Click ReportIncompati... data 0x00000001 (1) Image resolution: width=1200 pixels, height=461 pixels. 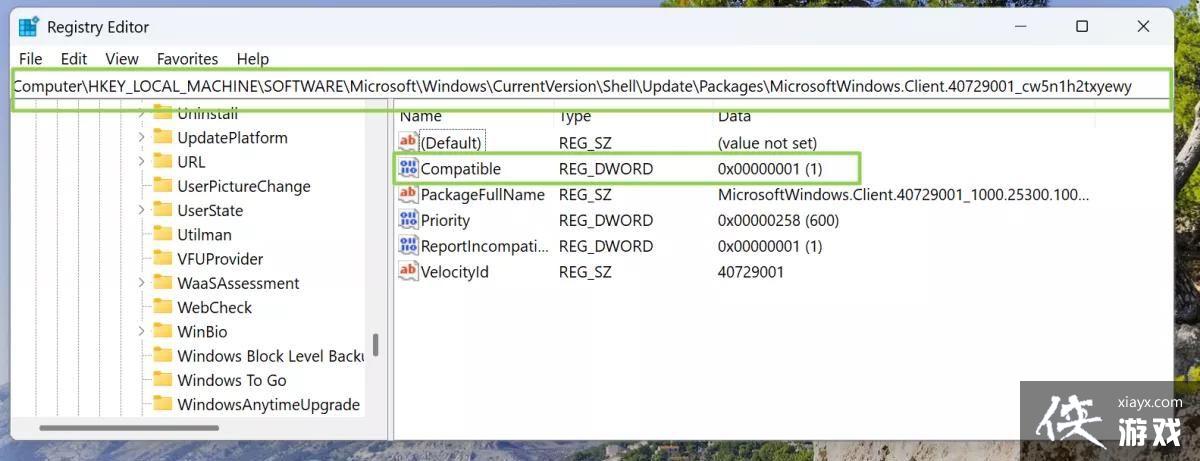pos(770,246)
